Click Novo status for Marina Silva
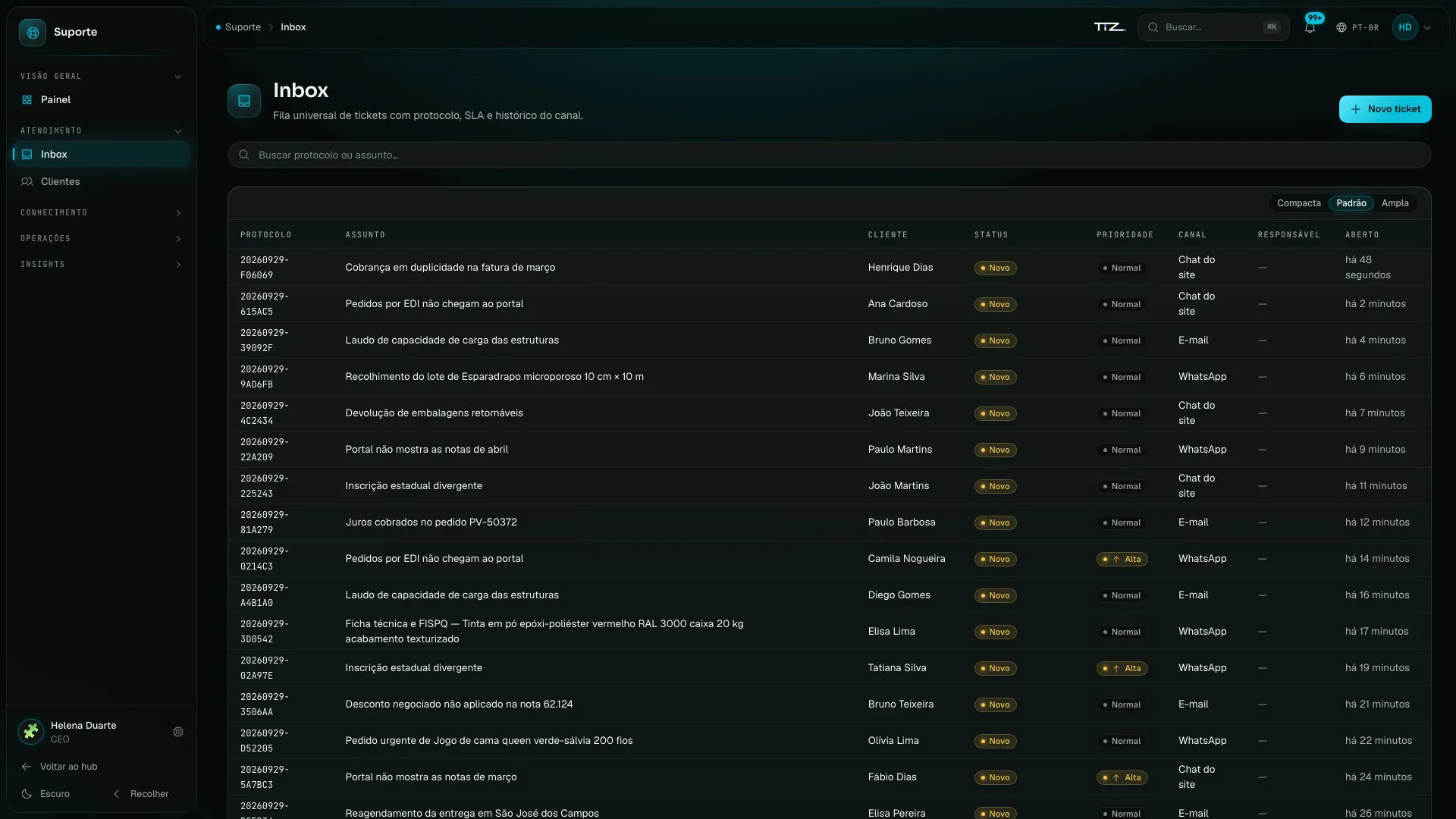Image resolution: width=1456 pixels, height=819 pixels. pos(995,378)
